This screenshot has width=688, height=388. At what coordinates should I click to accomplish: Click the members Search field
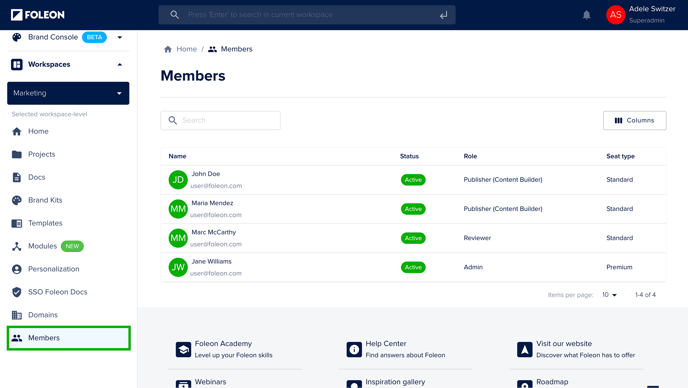pos(220,120)
